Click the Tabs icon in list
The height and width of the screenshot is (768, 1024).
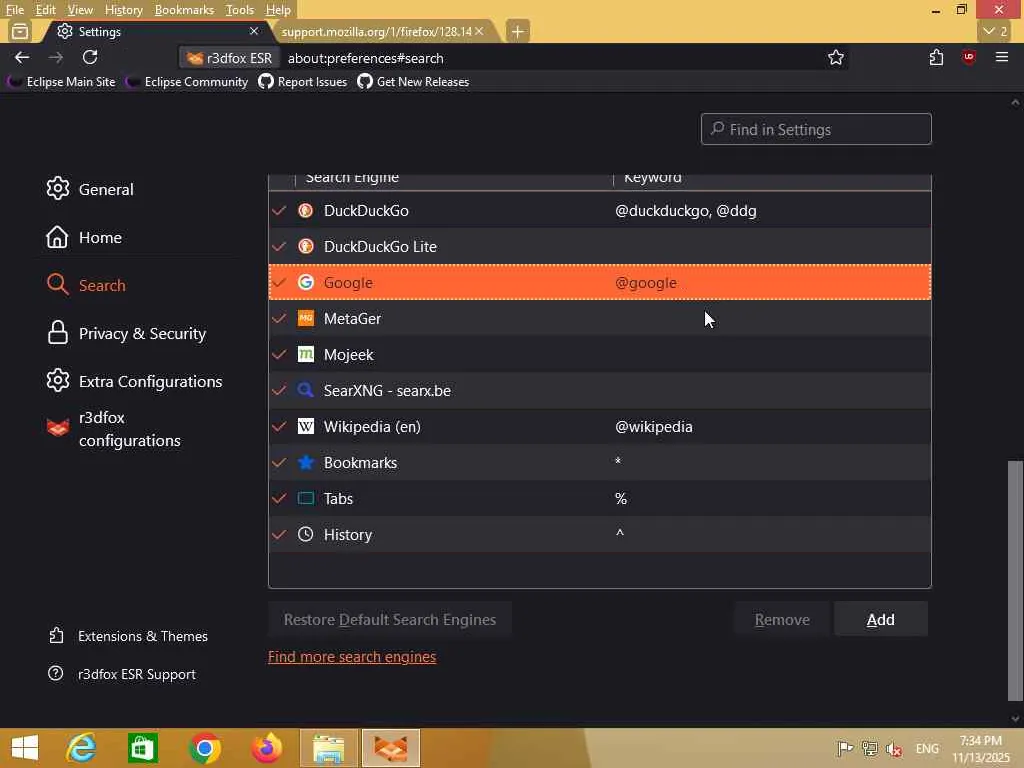305,498
